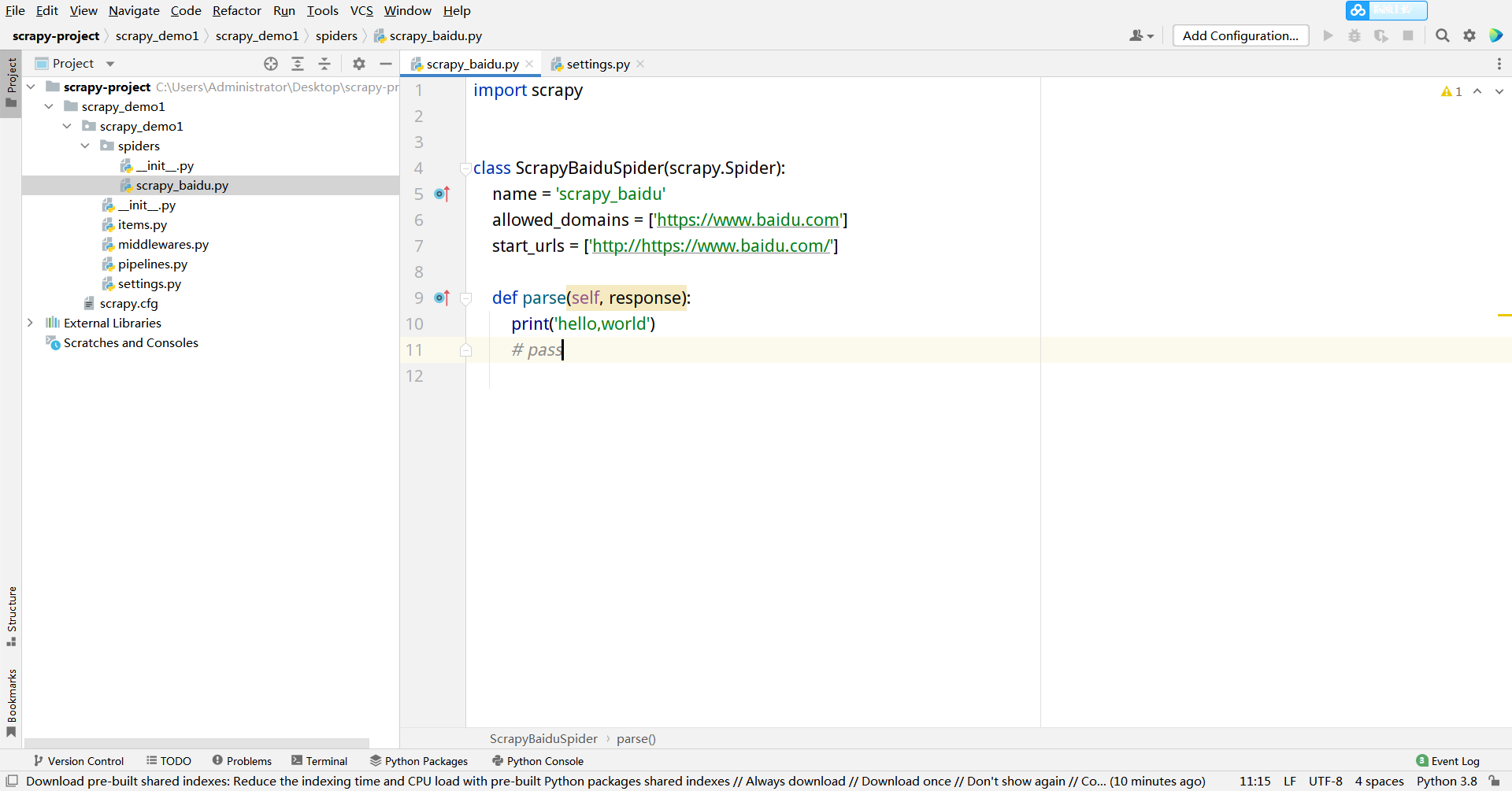
Task: Go to previous highlighted error arrow
Action: pos(1477,91)
